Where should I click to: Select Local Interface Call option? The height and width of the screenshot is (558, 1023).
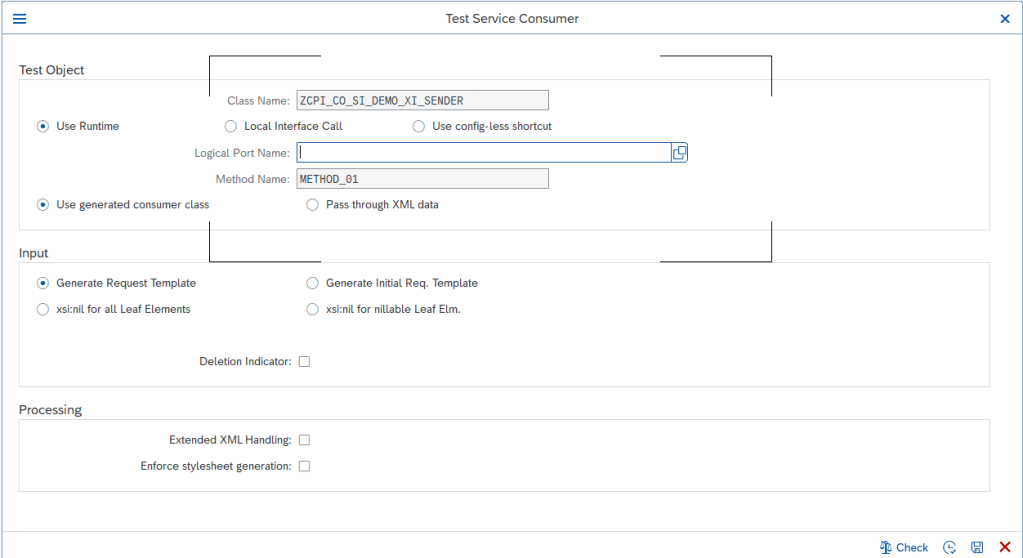coord(231,126)
